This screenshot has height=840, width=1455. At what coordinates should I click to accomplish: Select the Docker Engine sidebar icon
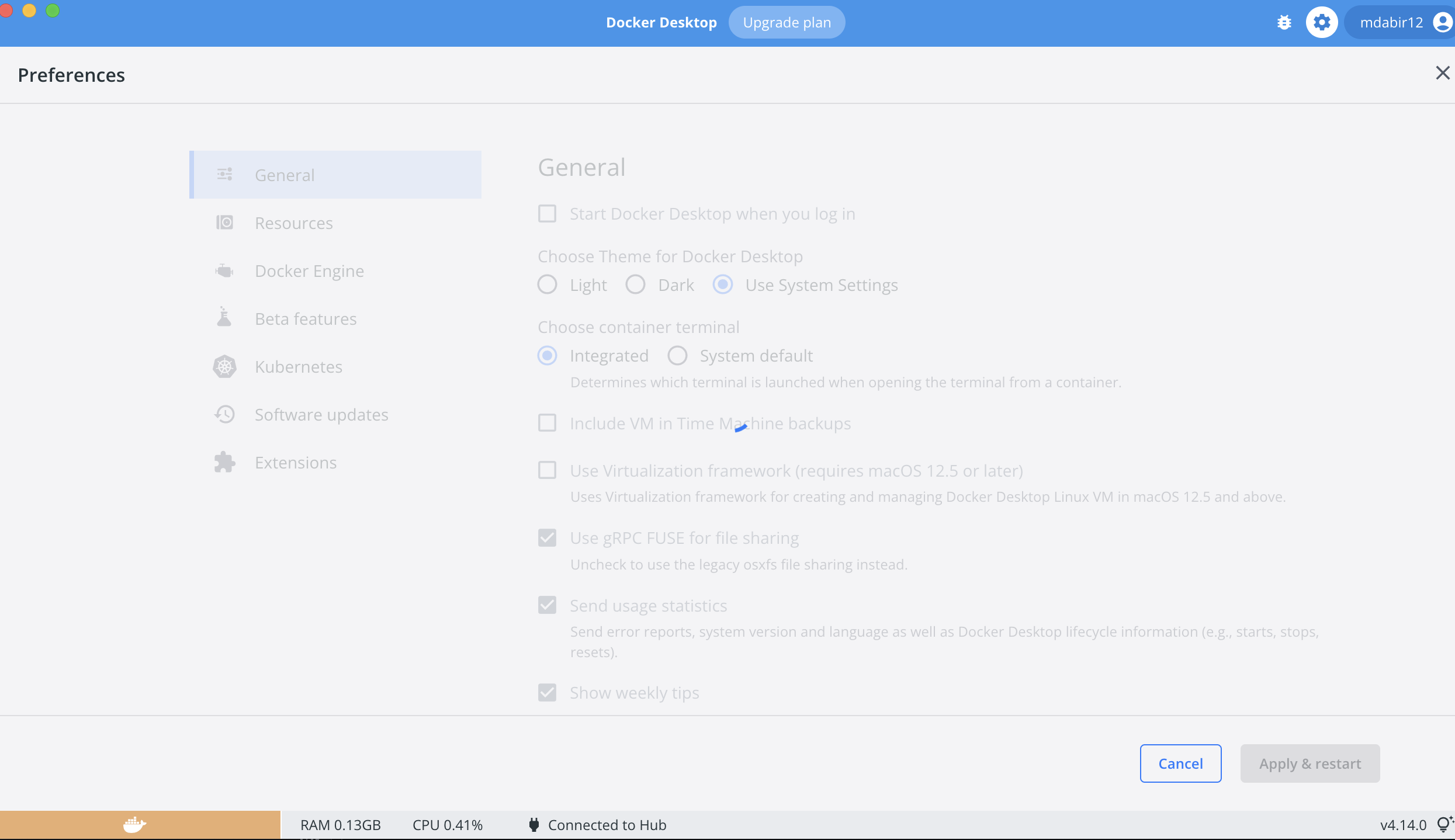point(224,270)
